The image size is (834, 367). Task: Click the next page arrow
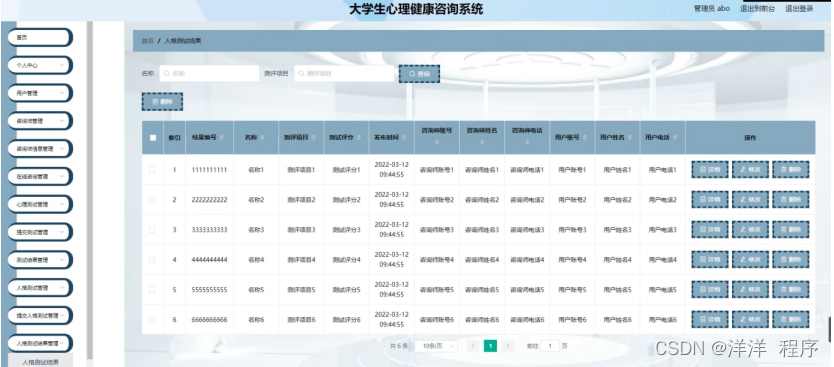point(507,346)
